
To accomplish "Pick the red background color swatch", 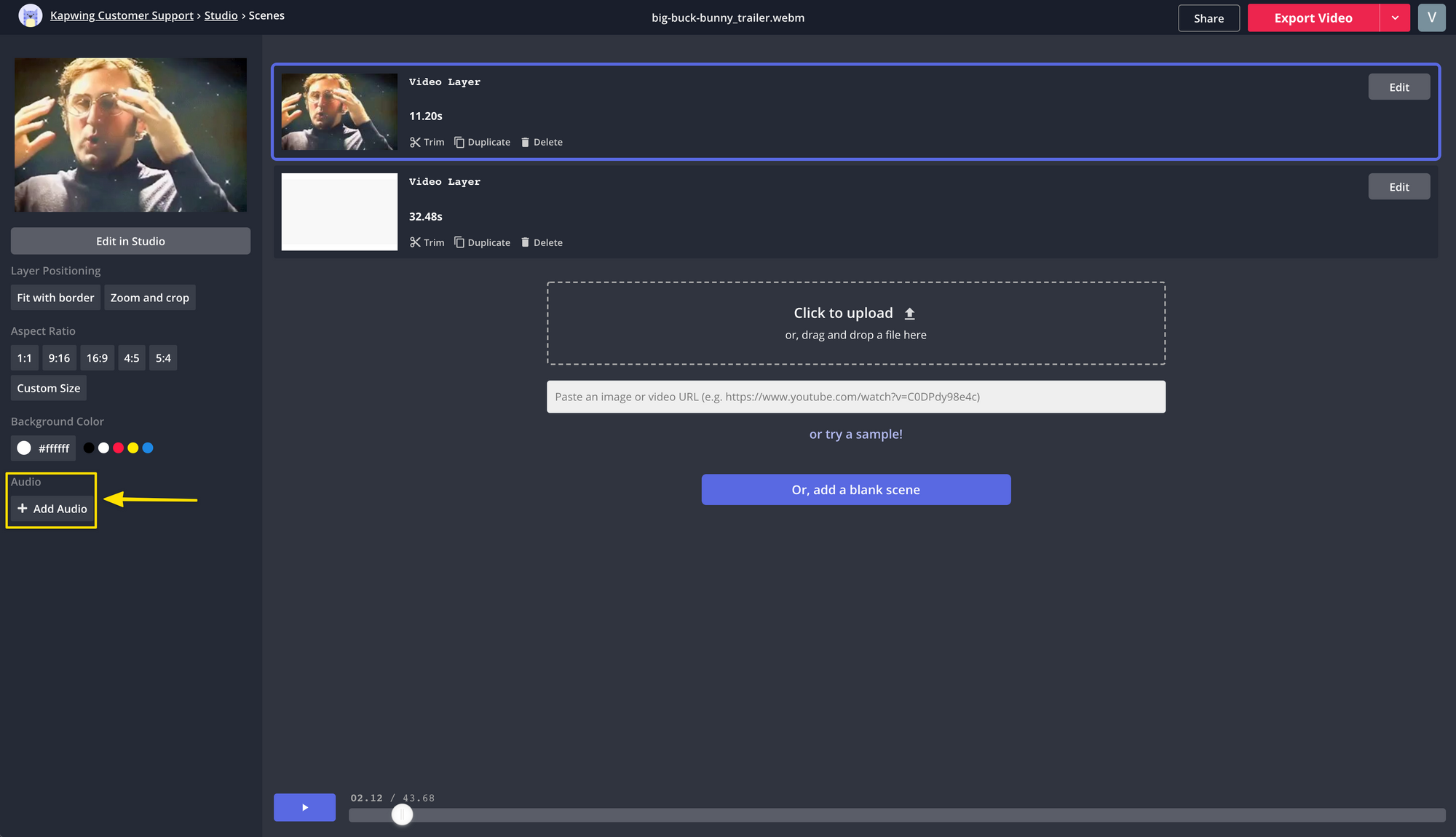I will [x=118, y=448].
